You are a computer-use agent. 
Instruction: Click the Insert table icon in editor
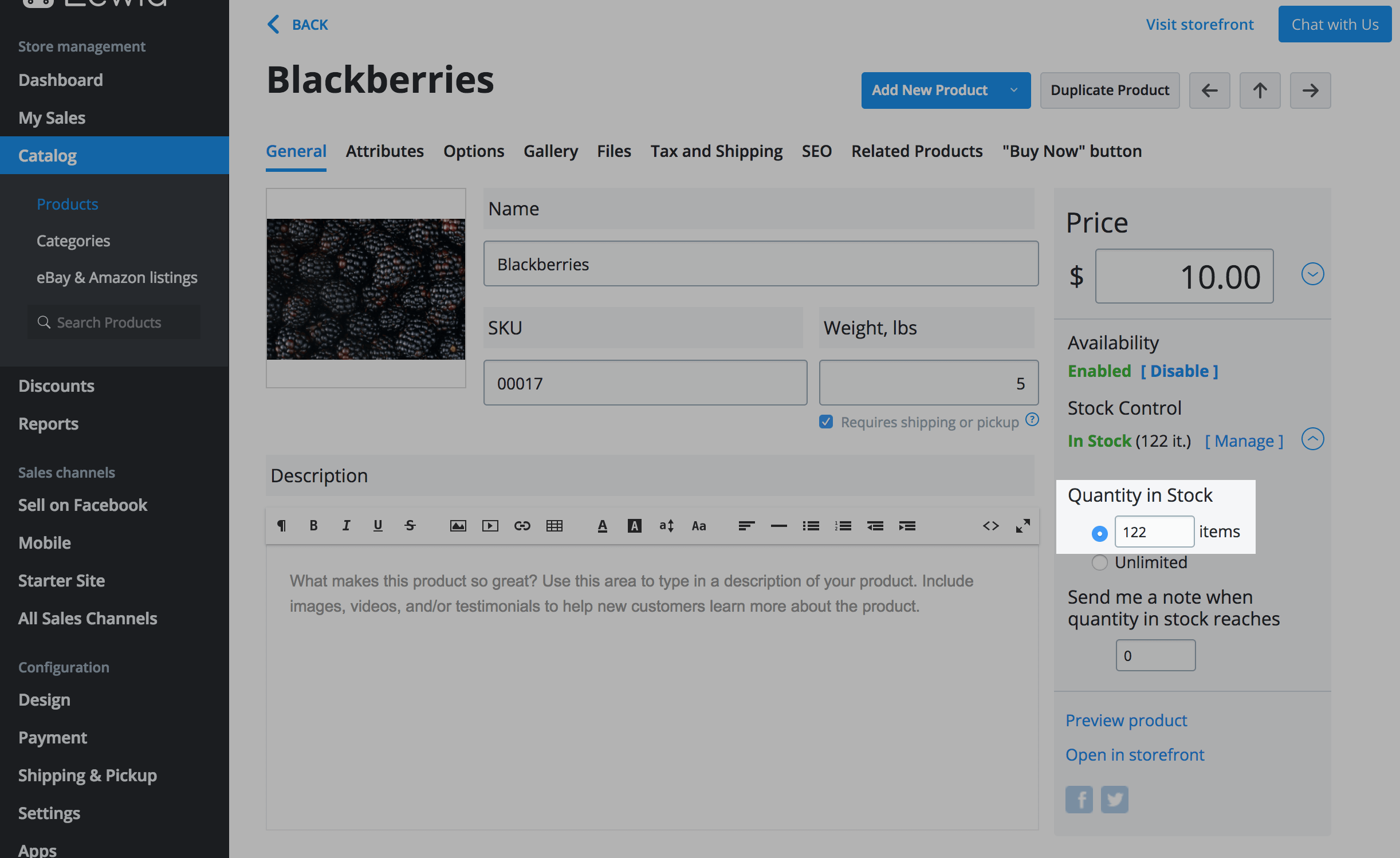coord(554,525)
